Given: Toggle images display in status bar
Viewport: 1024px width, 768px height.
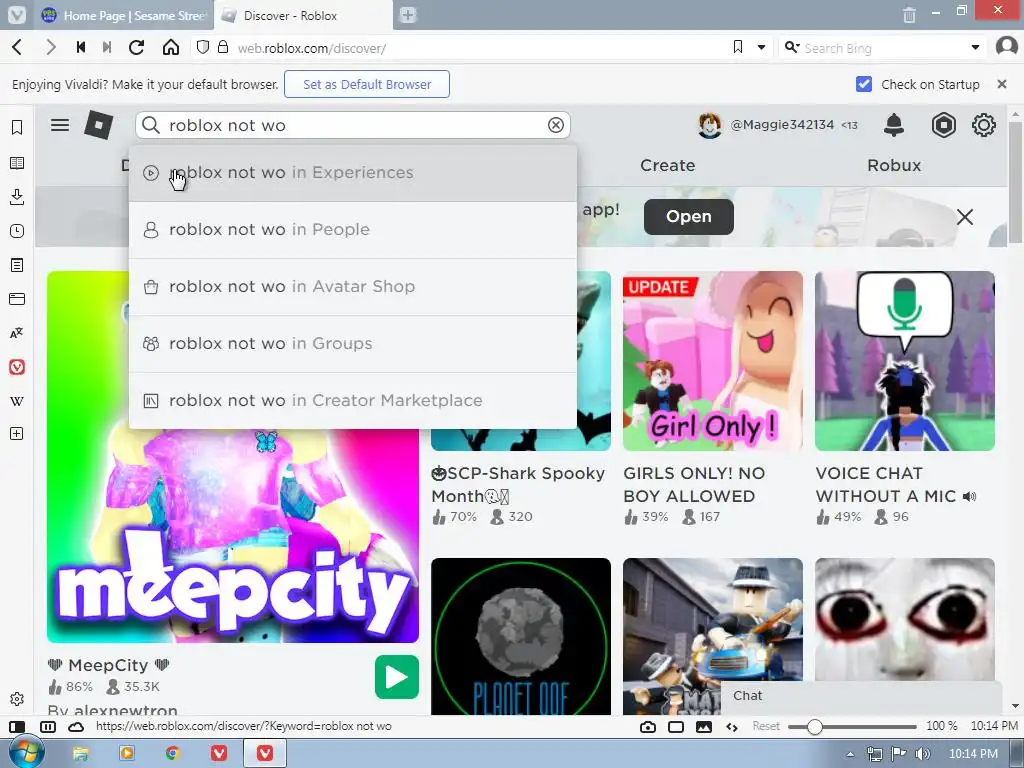Looking at the screenshot, I should point(704,727).
